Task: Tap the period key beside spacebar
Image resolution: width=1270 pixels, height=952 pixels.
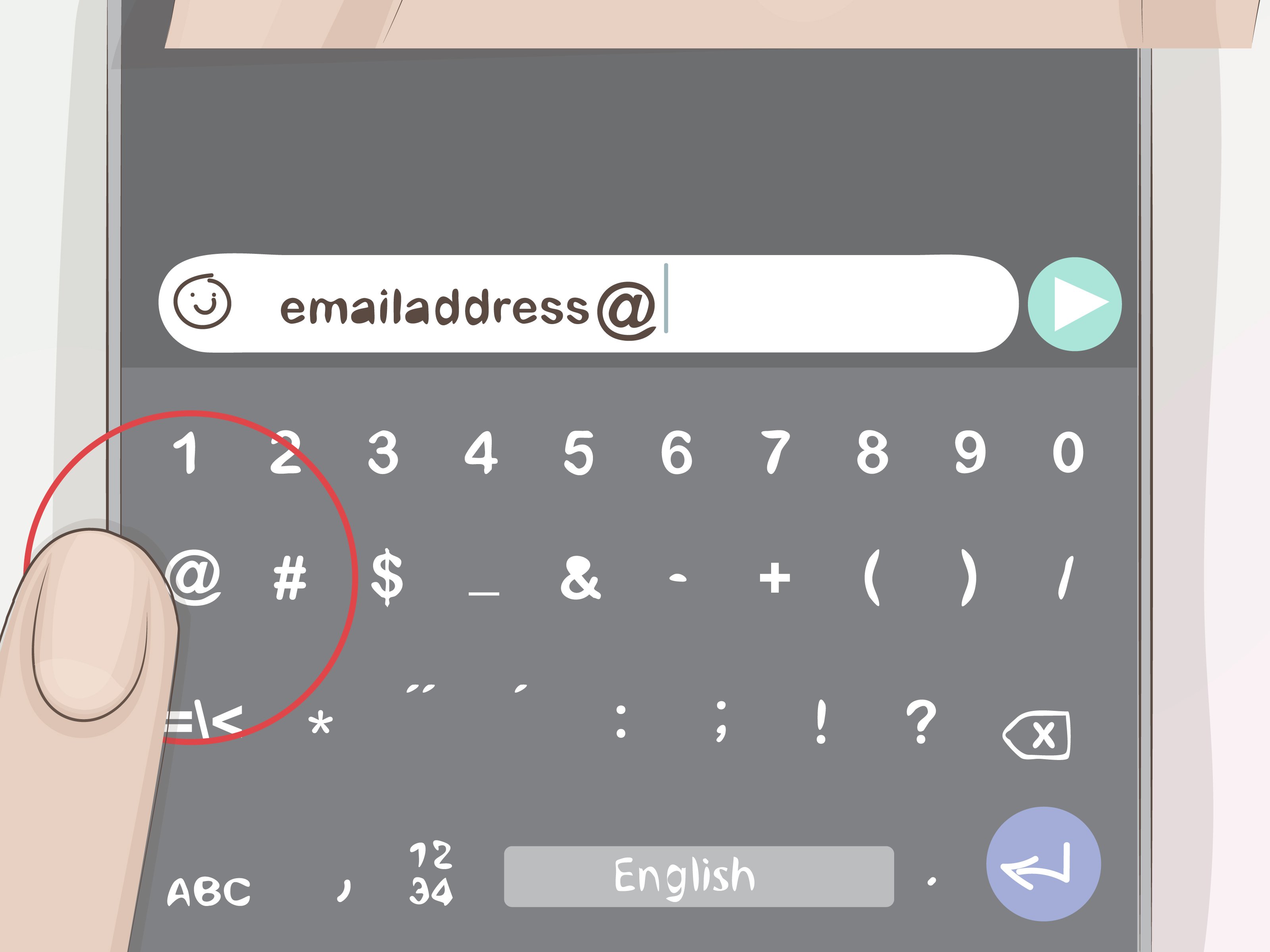Action: click(x=931, y=881)
